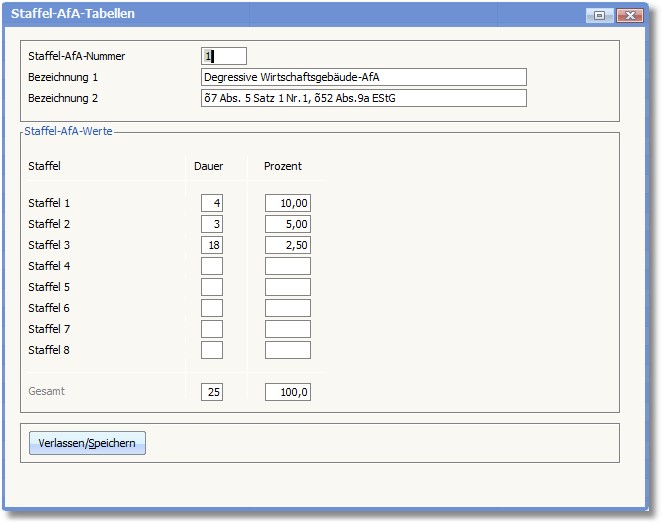Click the empty Staffel 7 Dauer field
This screenshot has width=663, height=525.
pyautogui.click(x=212, y=329)
